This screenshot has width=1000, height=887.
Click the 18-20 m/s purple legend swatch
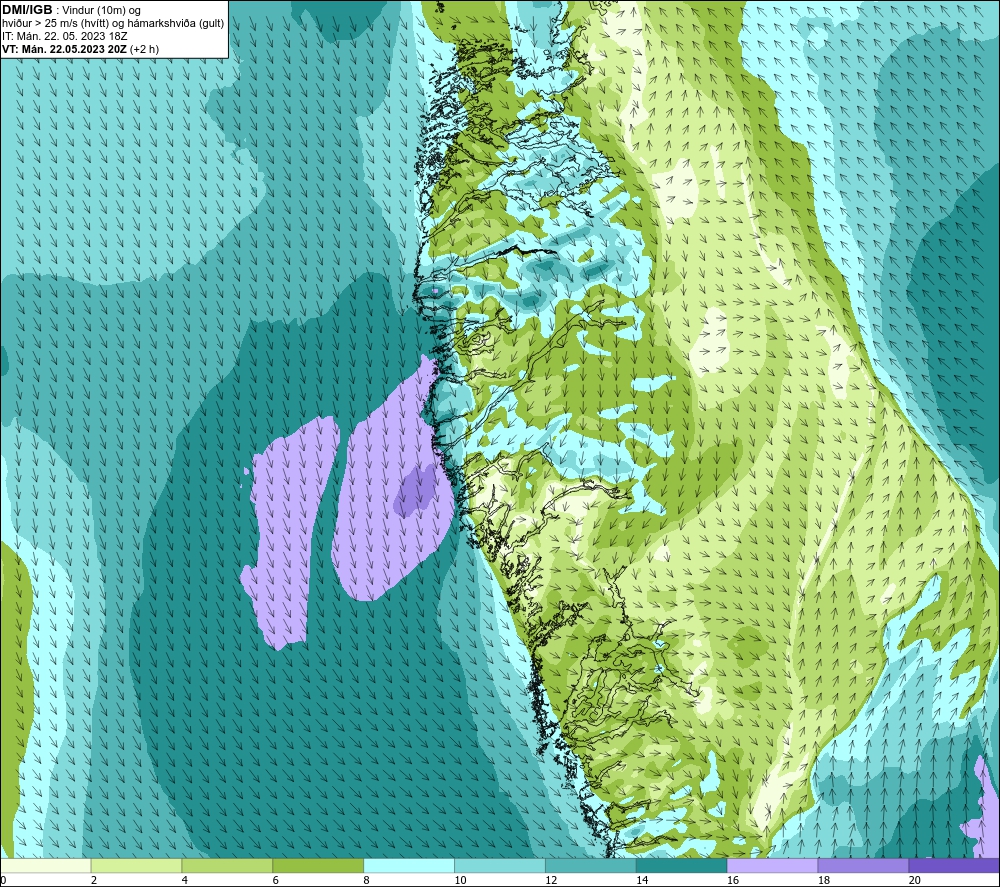[x=864, y=865]
